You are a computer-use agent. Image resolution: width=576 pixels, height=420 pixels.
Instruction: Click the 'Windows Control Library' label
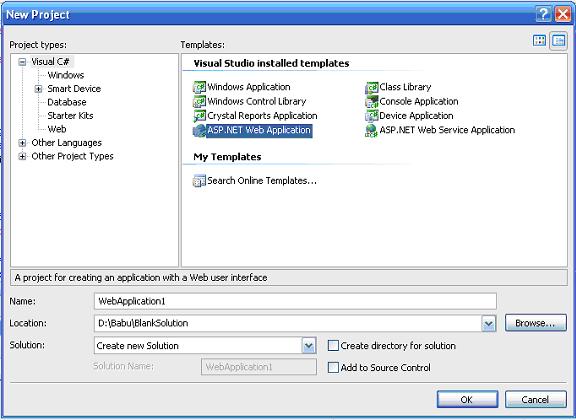pos(256,101)
